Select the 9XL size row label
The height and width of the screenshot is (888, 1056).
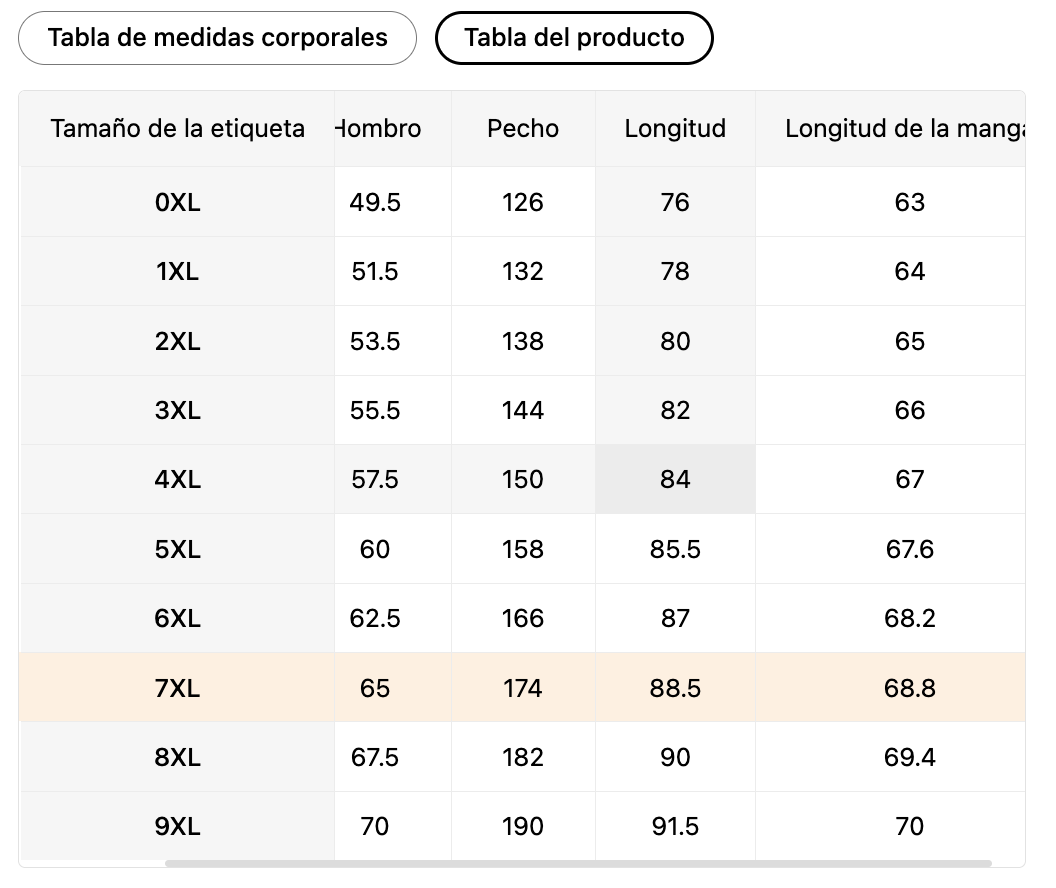coord(178,827)
